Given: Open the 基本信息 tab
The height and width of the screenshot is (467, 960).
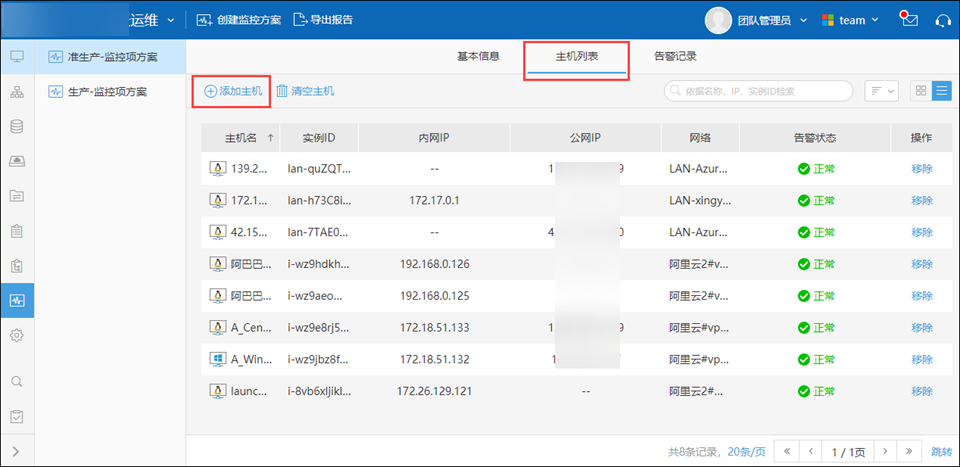Looking at the screenshot, I should tap(478, 56).
